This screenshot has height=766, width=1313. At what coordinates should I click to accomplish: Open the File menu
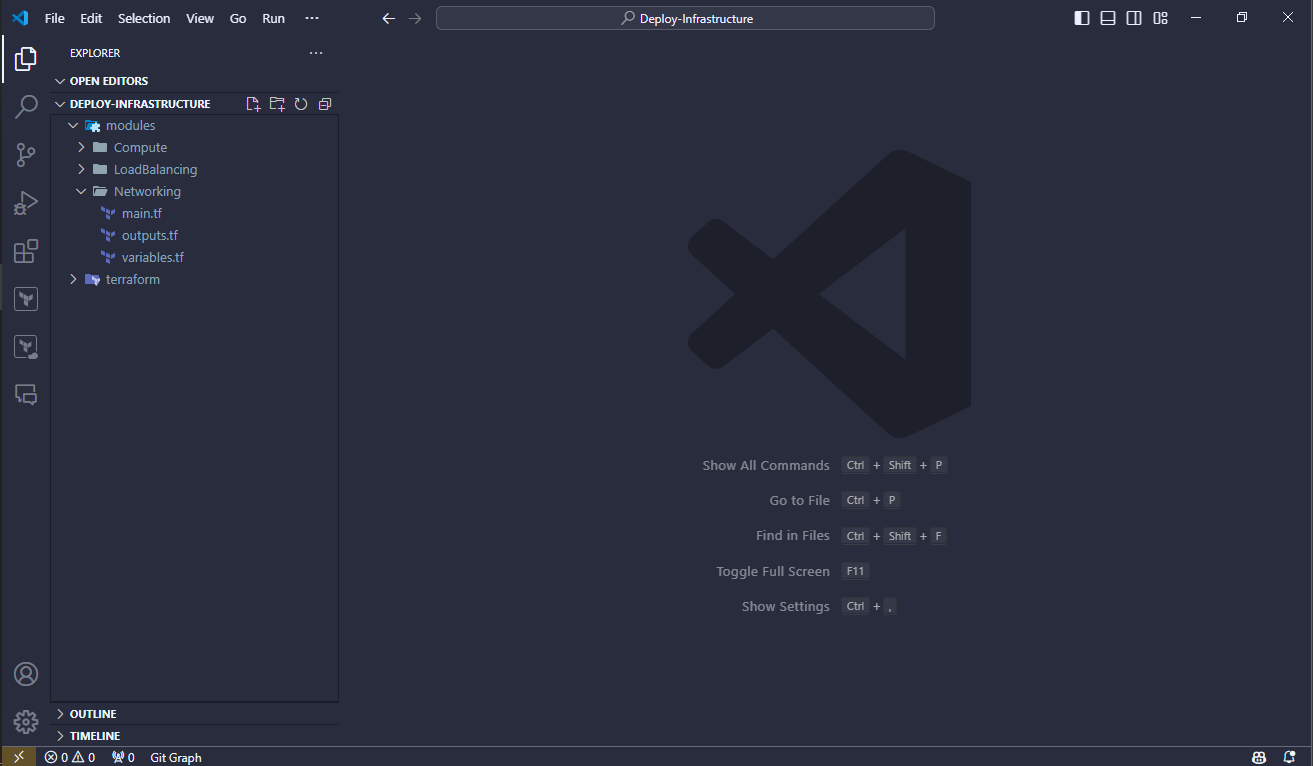point(55,18)
